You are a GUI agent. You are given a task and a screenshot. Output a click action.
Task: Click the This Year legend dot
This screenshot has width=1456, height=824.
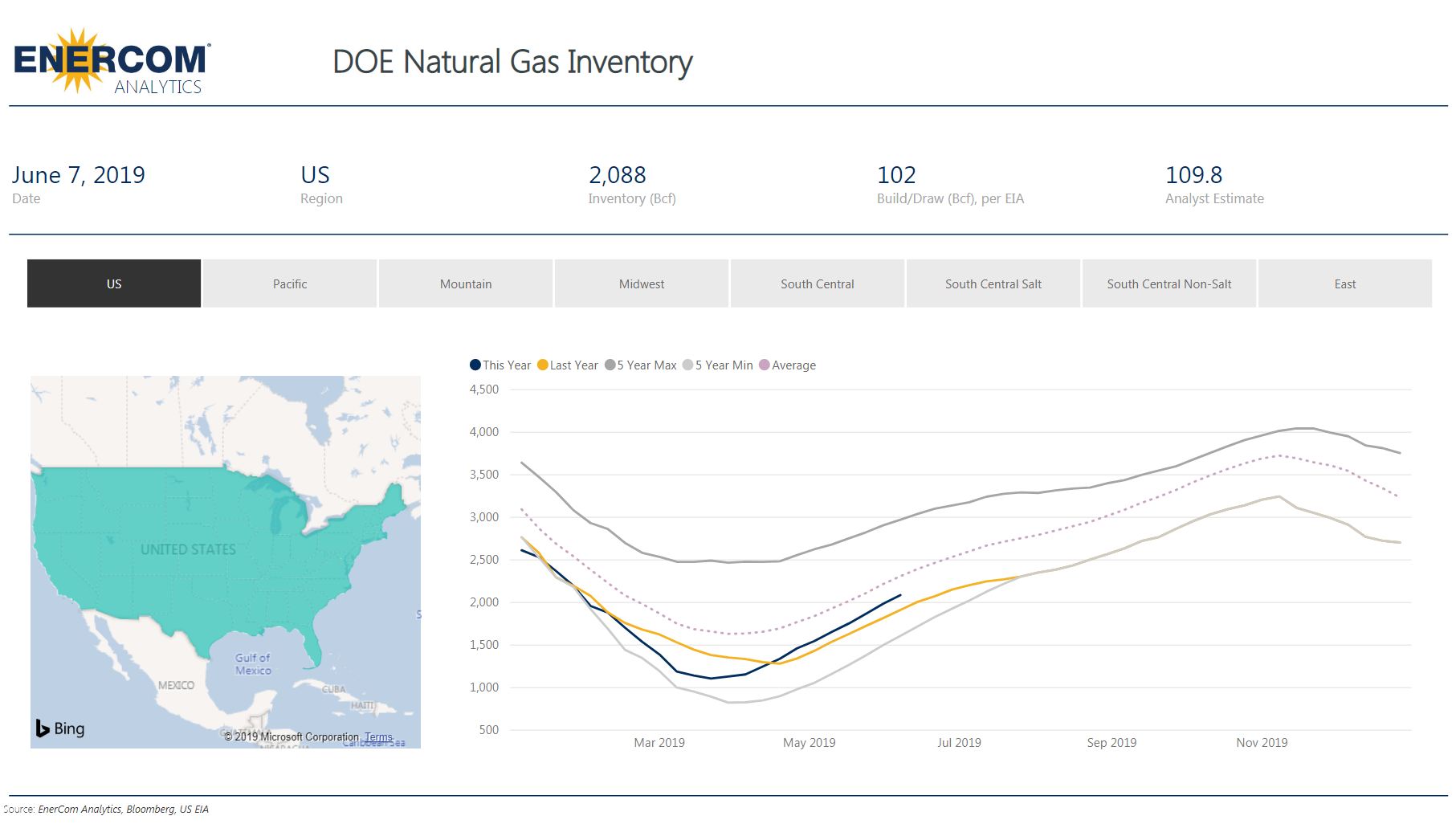pos(475,365)
